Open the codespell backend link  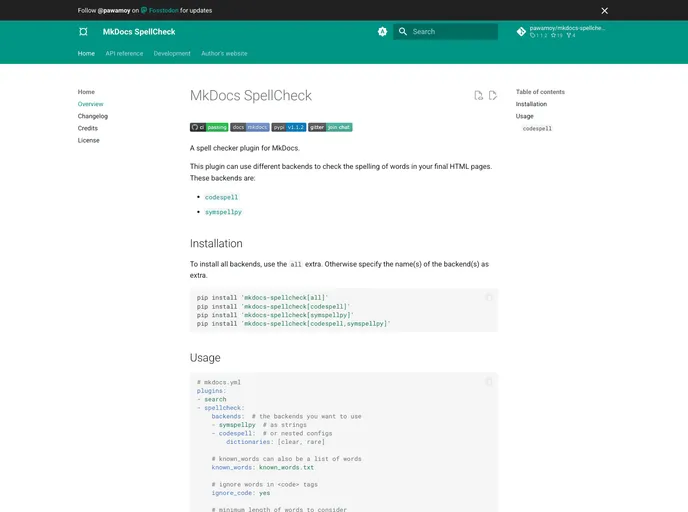222,197
